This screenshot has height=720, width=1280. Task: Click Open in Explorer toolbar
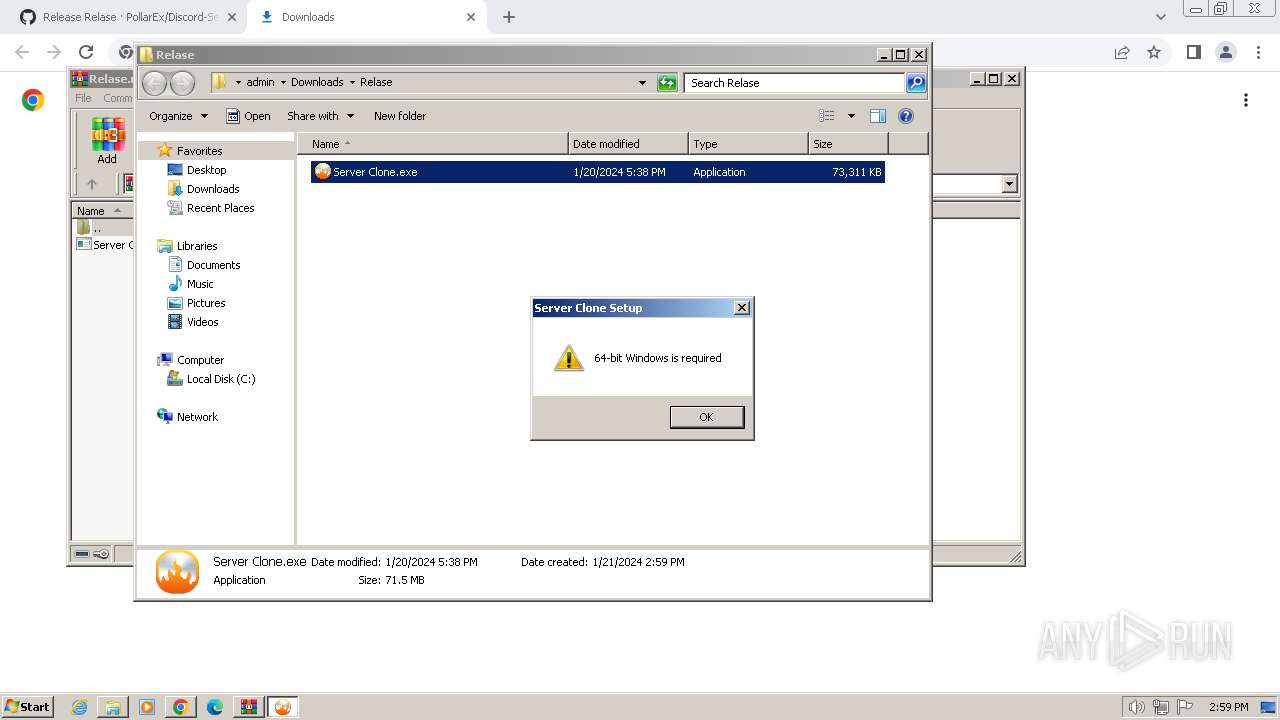[x=248, y=116]
